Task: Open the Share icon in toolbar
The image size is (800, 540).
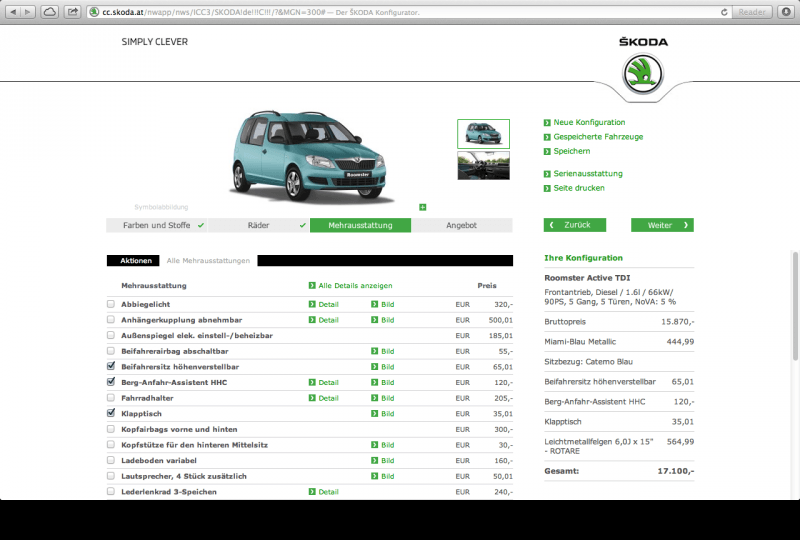Action: point(73,12)
